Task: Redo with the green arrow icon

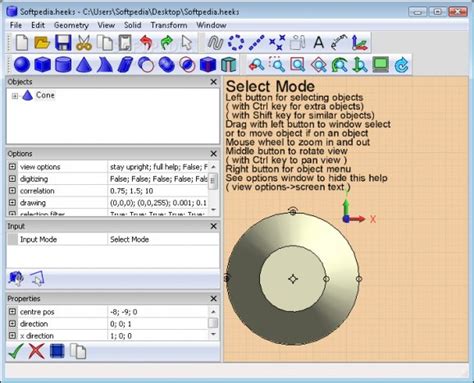Action: [x=166, y=43]
